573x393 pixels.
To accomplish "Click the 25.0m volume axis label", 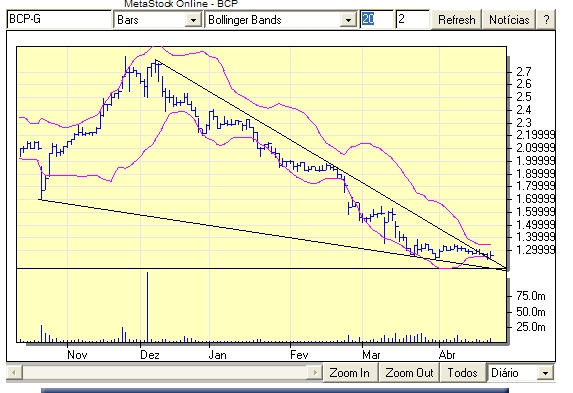I will point(531,326).
